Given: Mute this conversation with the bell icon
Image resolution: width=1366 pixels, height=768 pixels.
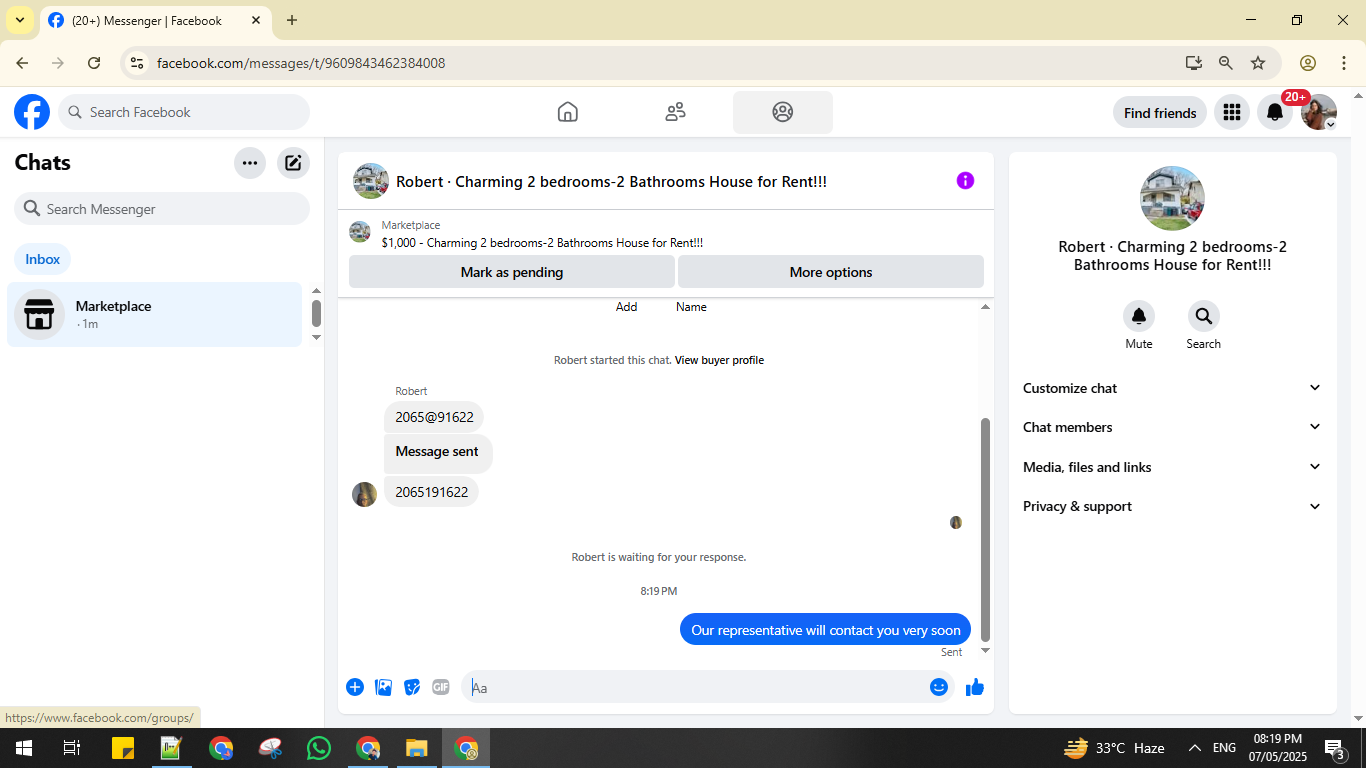Looking at the screenshot, I should pyautogui.click(x=1139, y=316).
